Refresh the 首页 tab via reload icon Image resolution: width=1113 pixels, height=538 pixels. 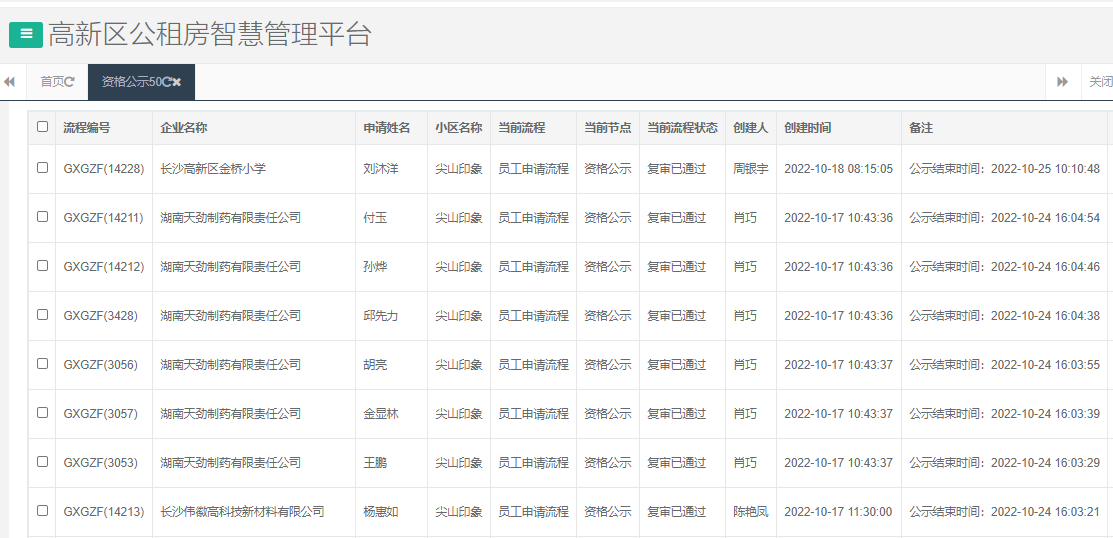click(x=70, y=82)
